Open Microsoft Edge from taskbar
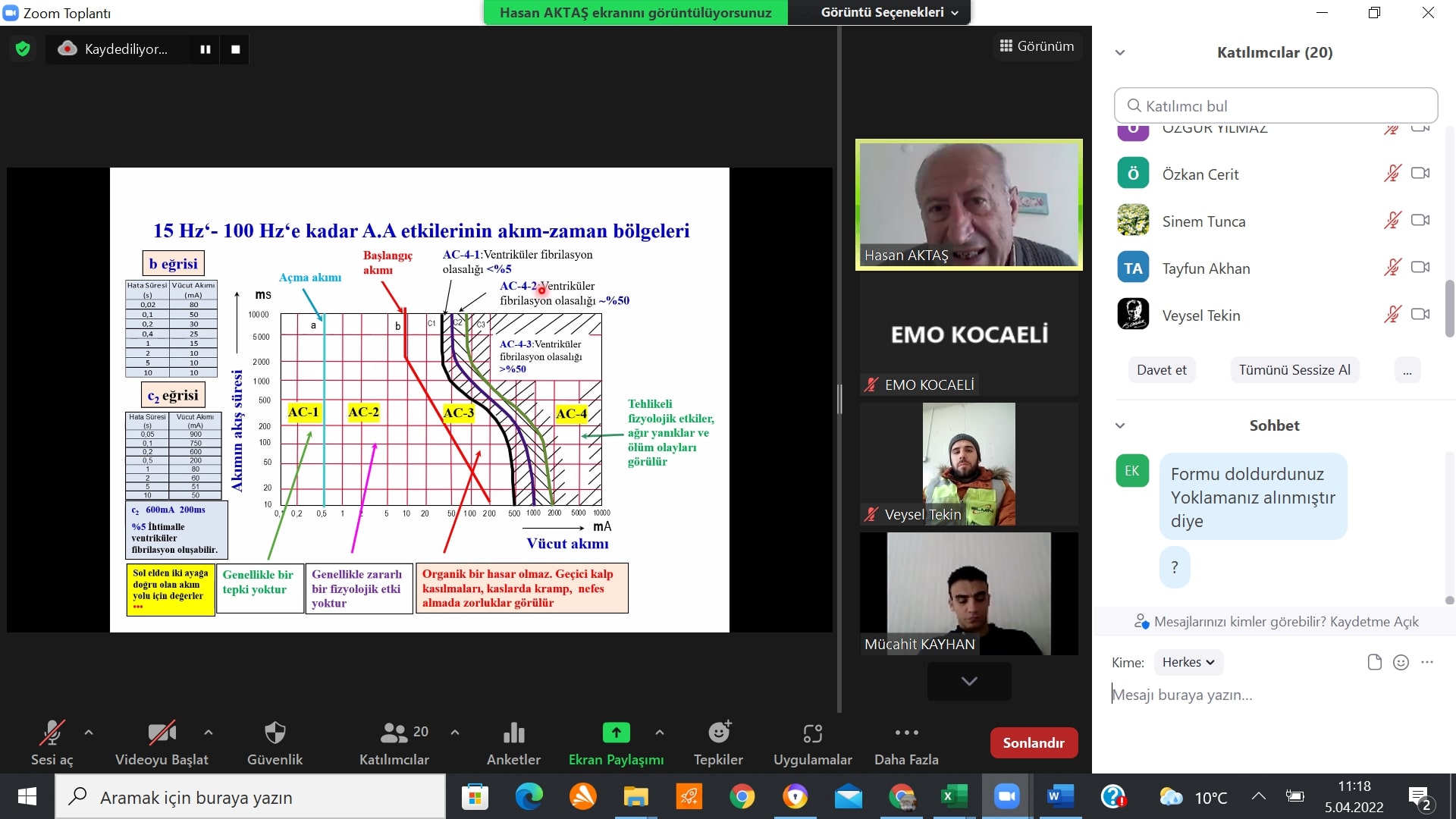Image resolution: width=1456 pixels, height=819 pixels. tap(529, 797)
